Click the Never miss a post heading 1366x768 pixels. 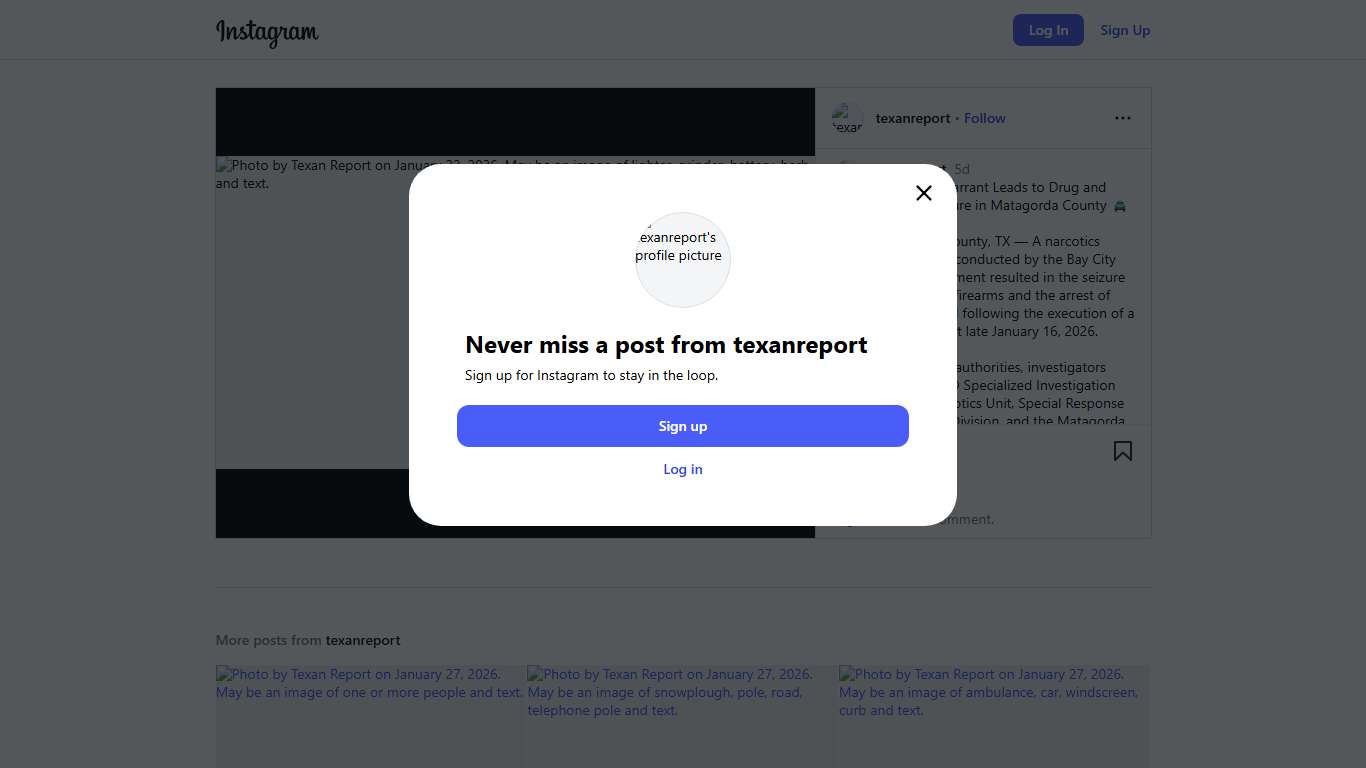click(666, 345)
